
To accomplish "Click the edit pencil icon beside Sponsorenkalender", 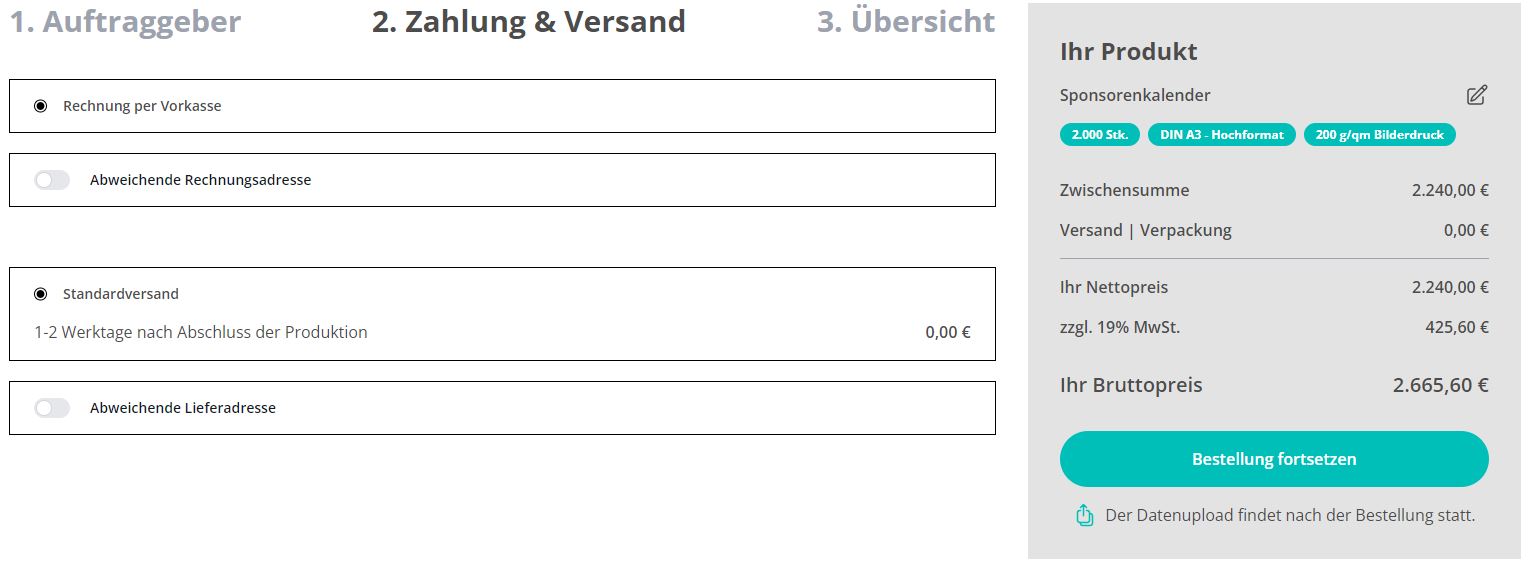I will [1477, 95].
